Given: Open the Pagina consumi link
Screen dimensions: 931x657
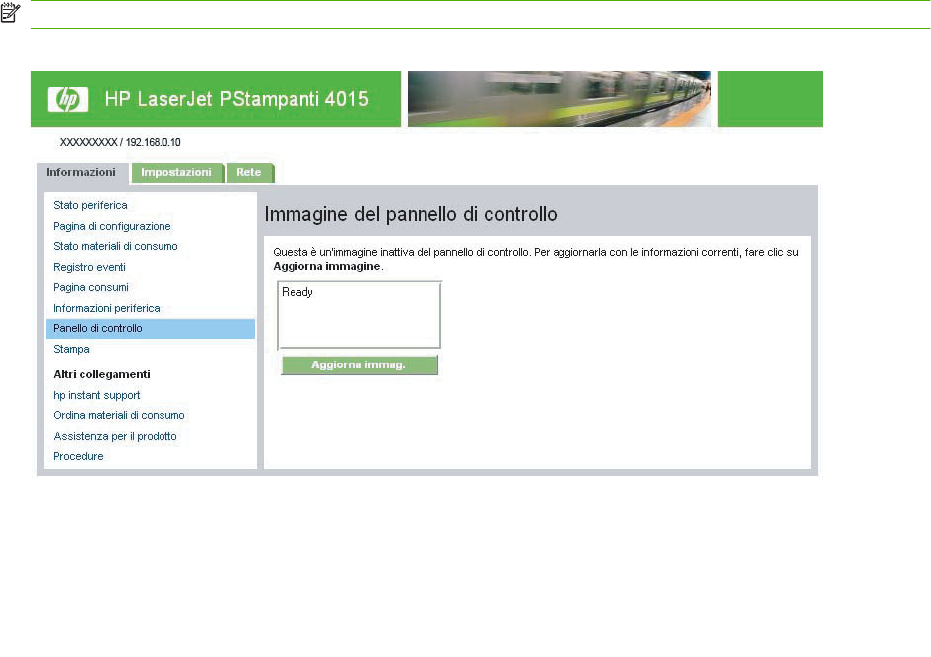Looking at the screenshot, I should [x=91, y=287].
